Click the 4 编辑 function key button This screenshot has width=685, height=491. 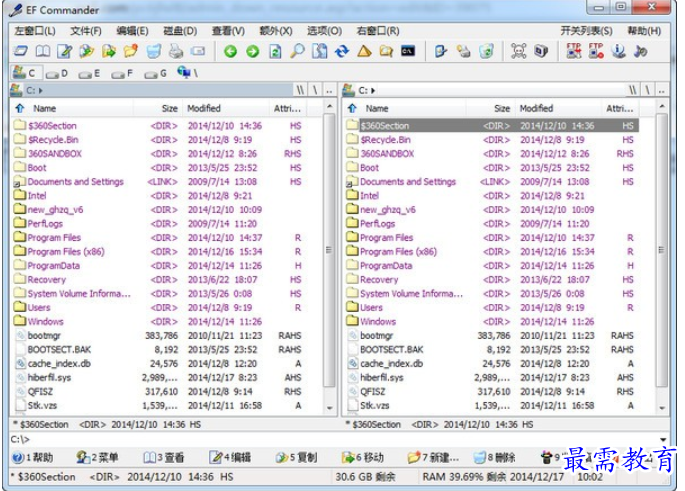(x=230, y=457)
